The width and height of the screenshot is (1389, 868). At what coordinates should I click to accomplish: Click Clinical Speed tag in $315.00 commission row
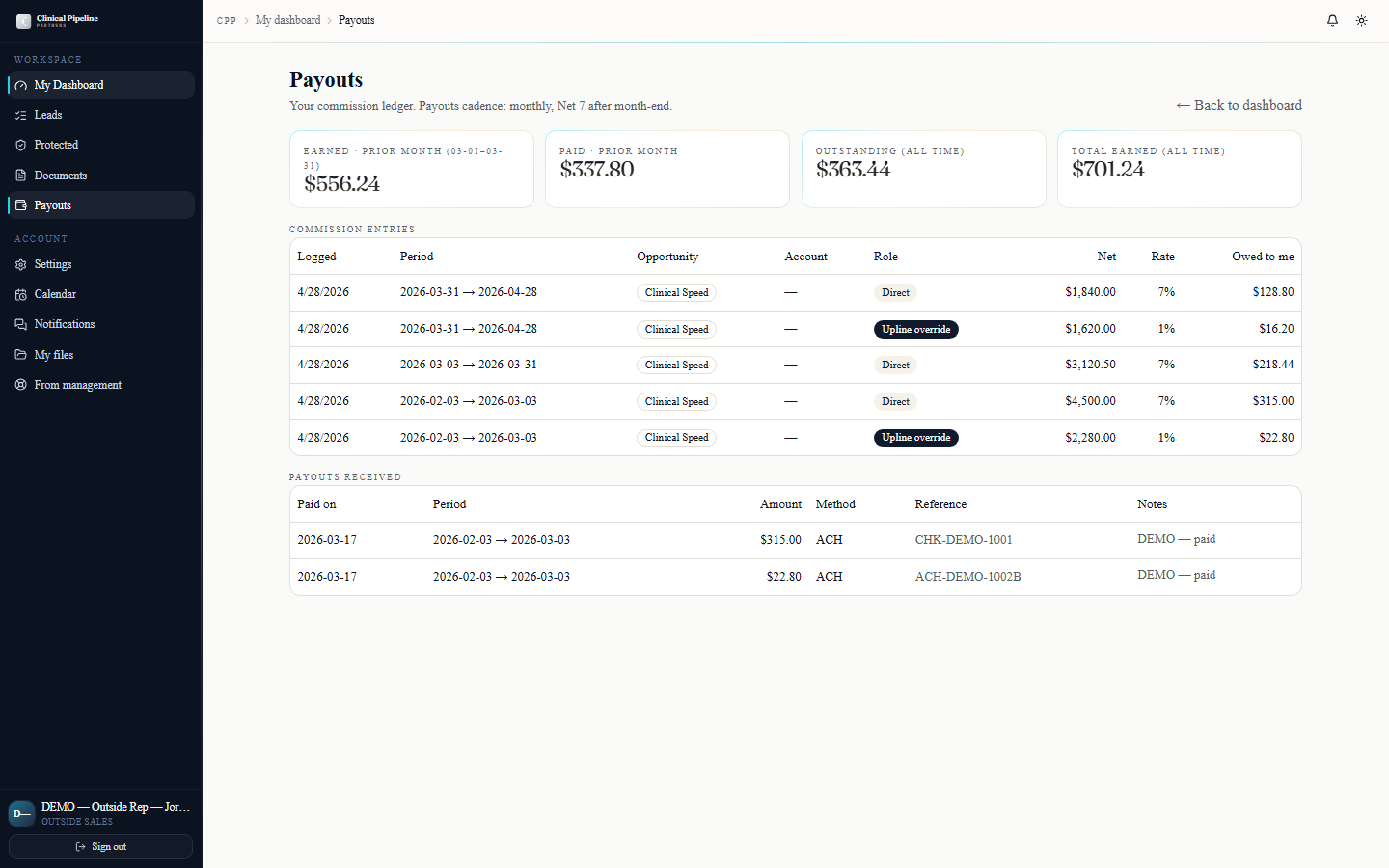[676, 401]
